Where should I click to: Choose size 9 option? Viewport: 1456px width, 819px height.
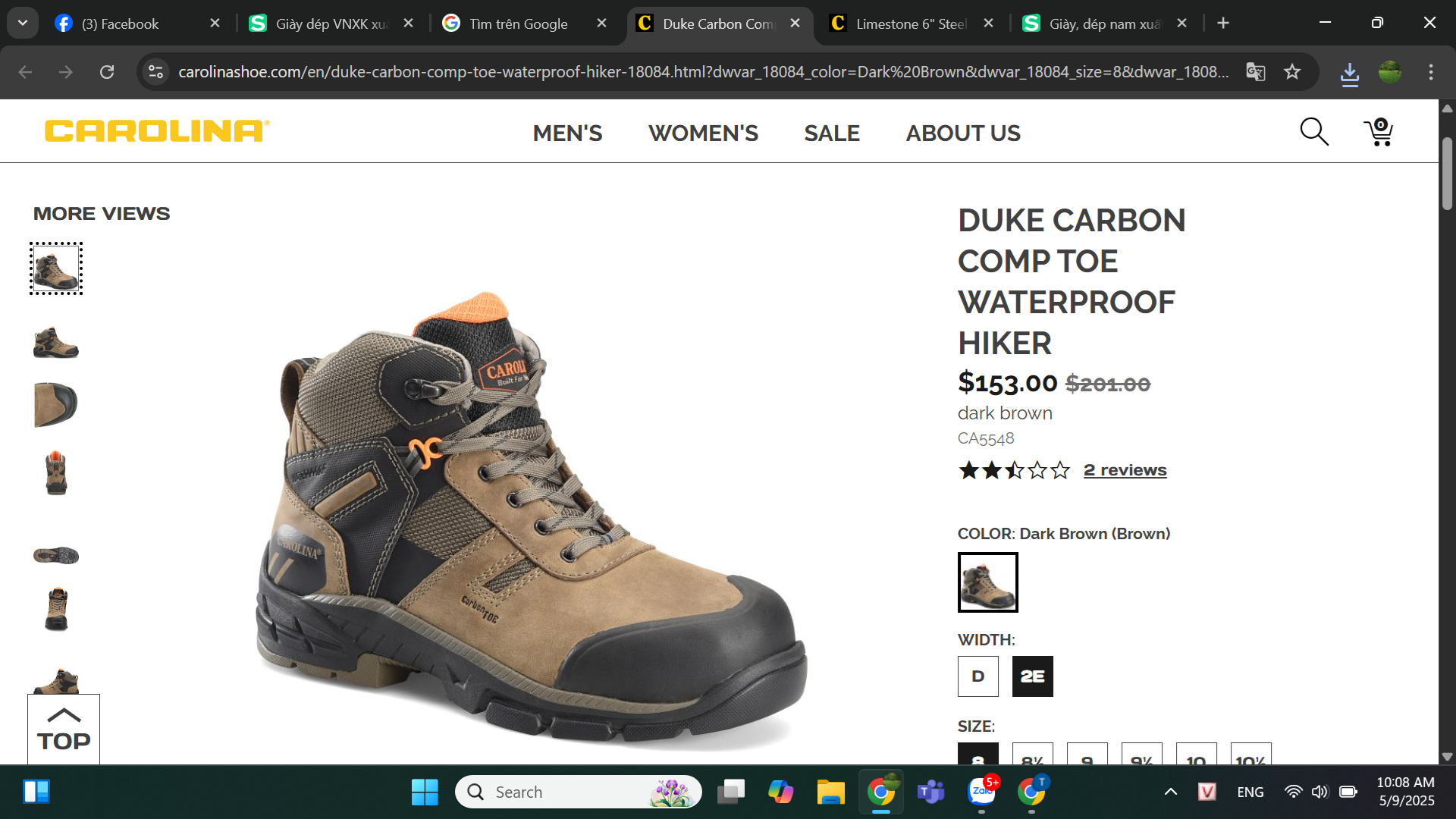[1087, 754]
